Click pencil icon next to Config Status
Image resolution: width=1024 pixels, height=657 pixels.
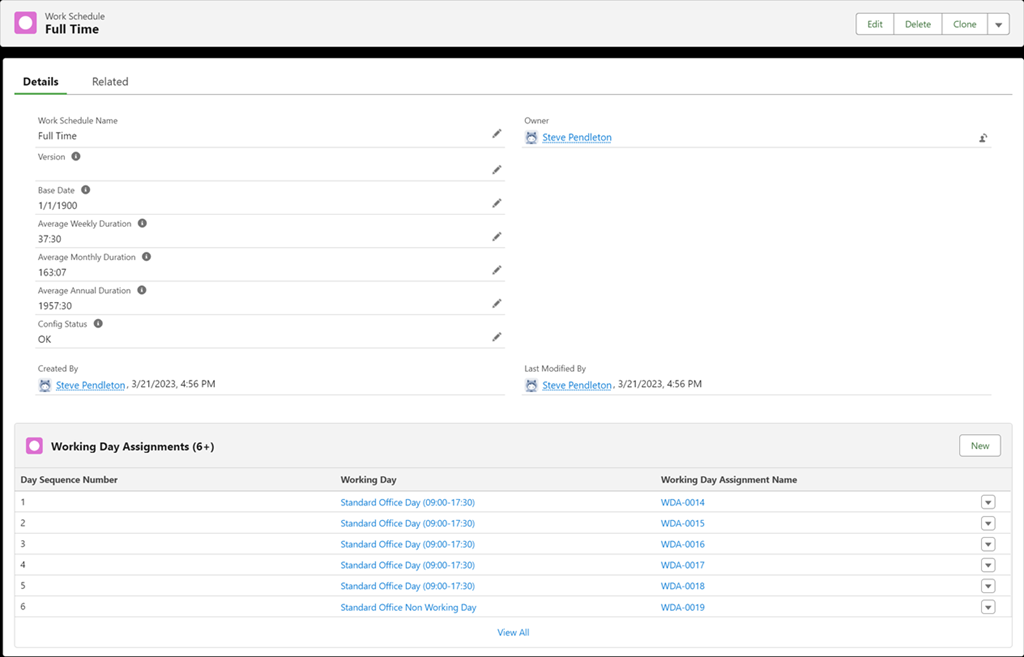(x=496, y=337)
